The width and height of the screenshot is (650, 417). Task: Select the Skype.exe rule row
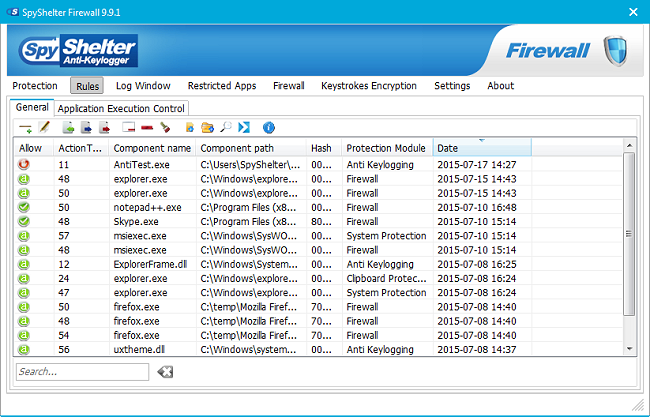coord(318,221)
